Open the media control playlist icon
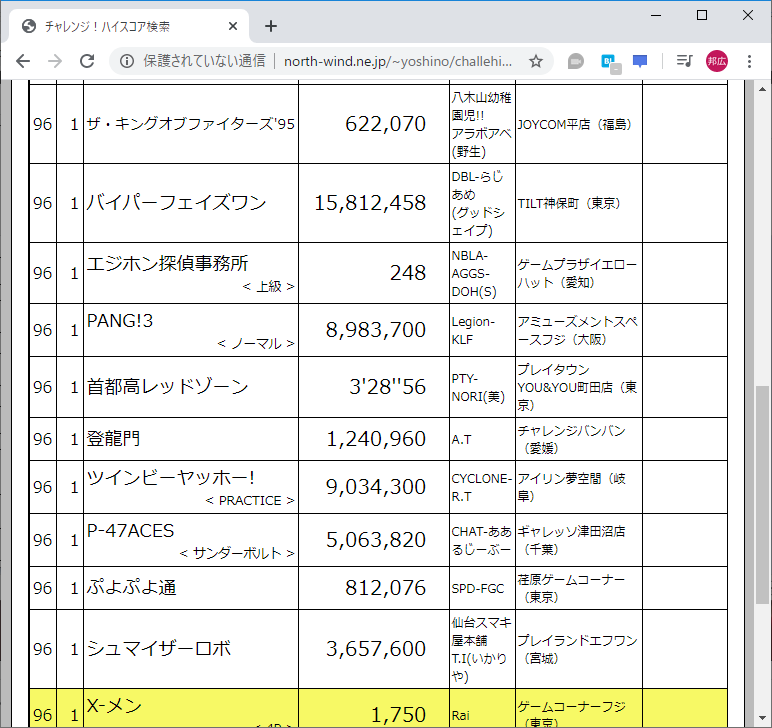The height and width of the screenshot is (728, 772). pyautogui.click(x=684, y=61)
